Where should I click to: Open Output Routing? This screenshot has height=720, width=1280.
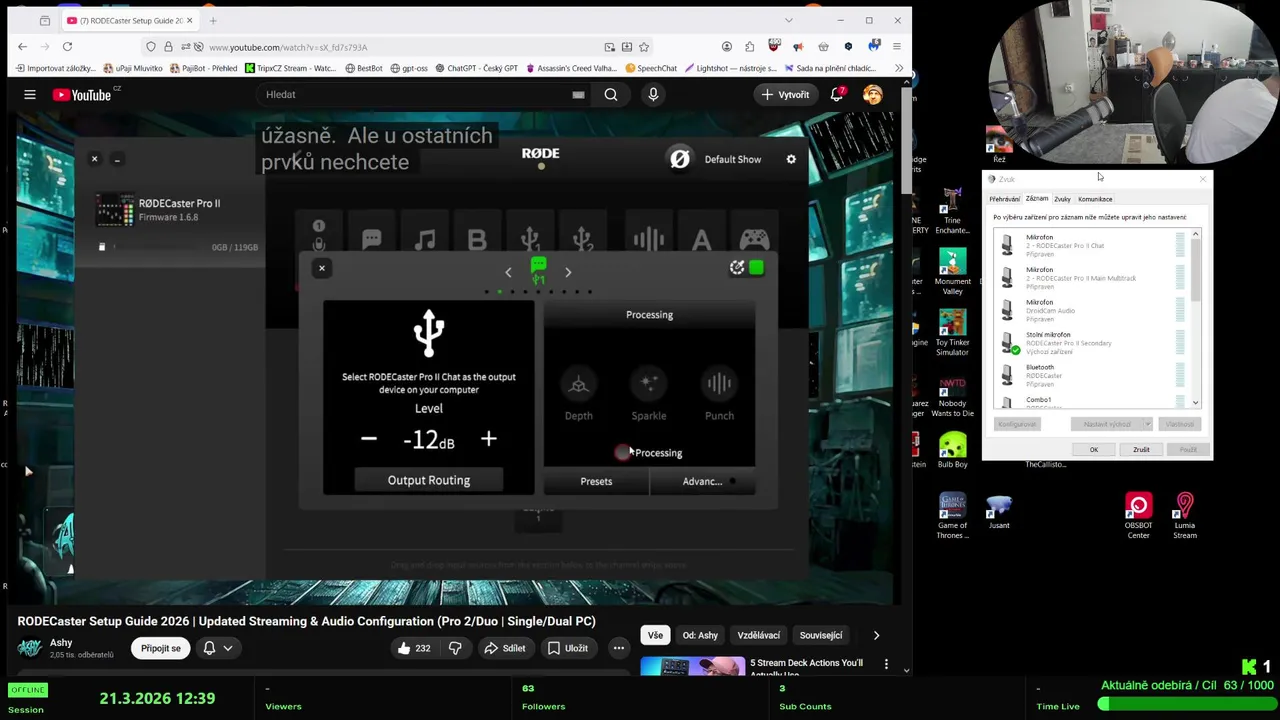tap(428, 480)
